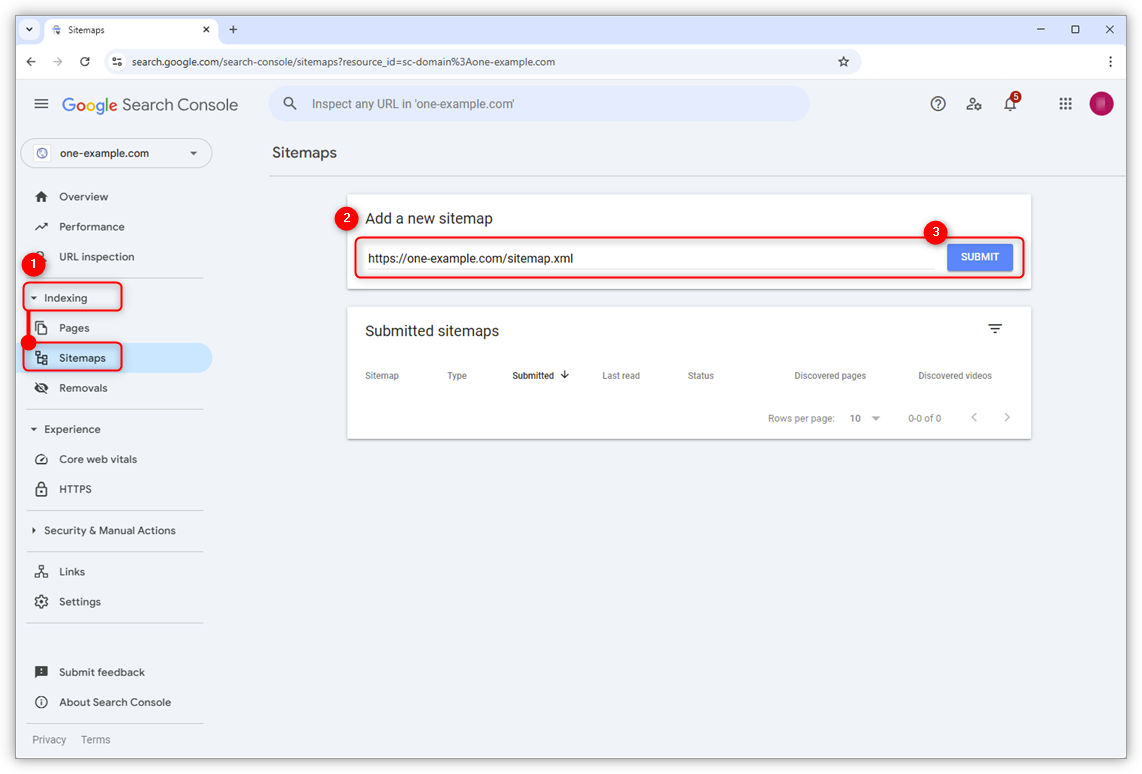Open the Privacy link at the bottom
This screenshot has width=1142, height=774.
(49, 739)
